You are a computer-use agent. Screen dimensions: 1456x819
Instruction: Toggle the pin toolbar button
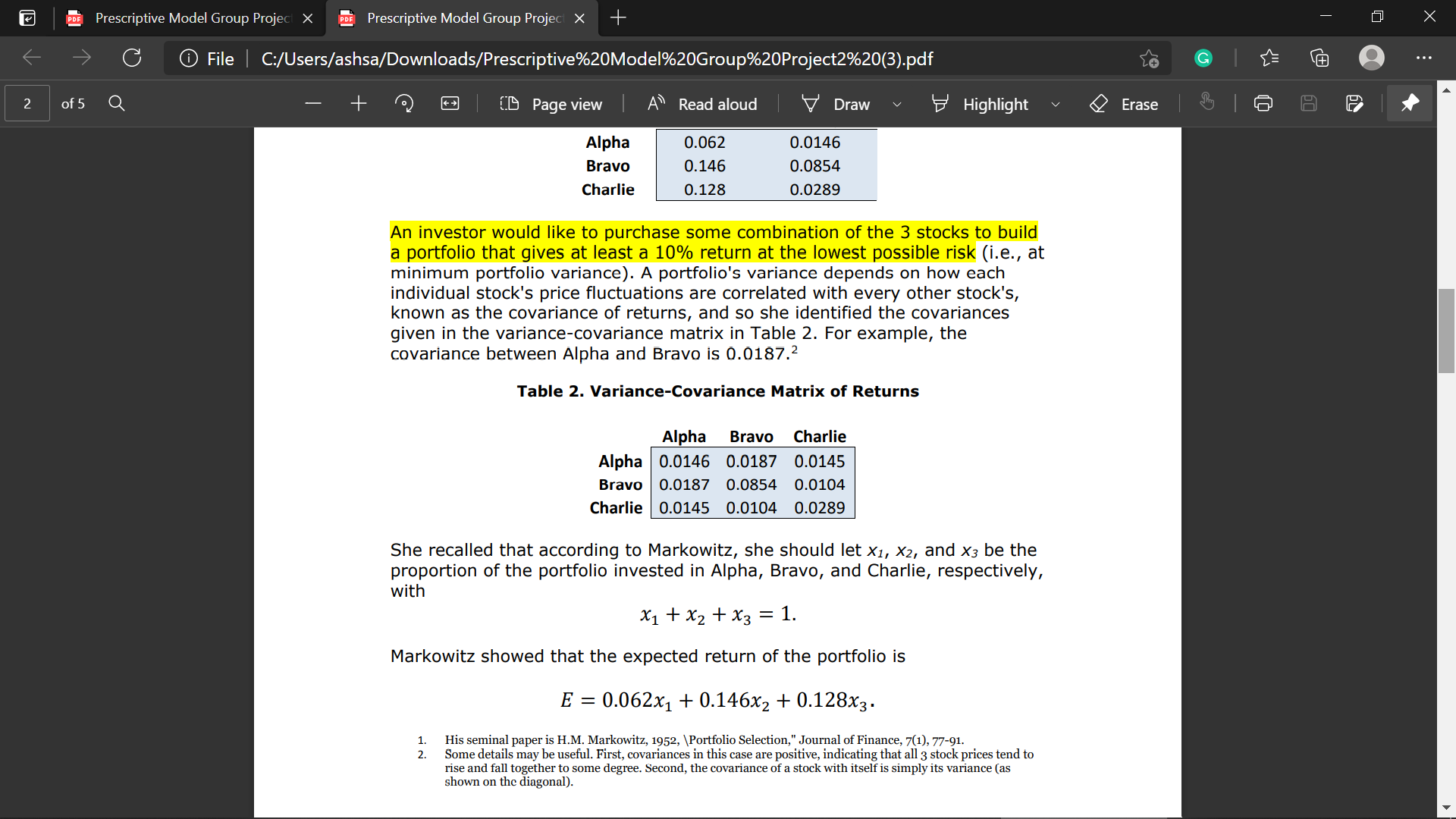pyautogui.click(x=1410, y=104)
